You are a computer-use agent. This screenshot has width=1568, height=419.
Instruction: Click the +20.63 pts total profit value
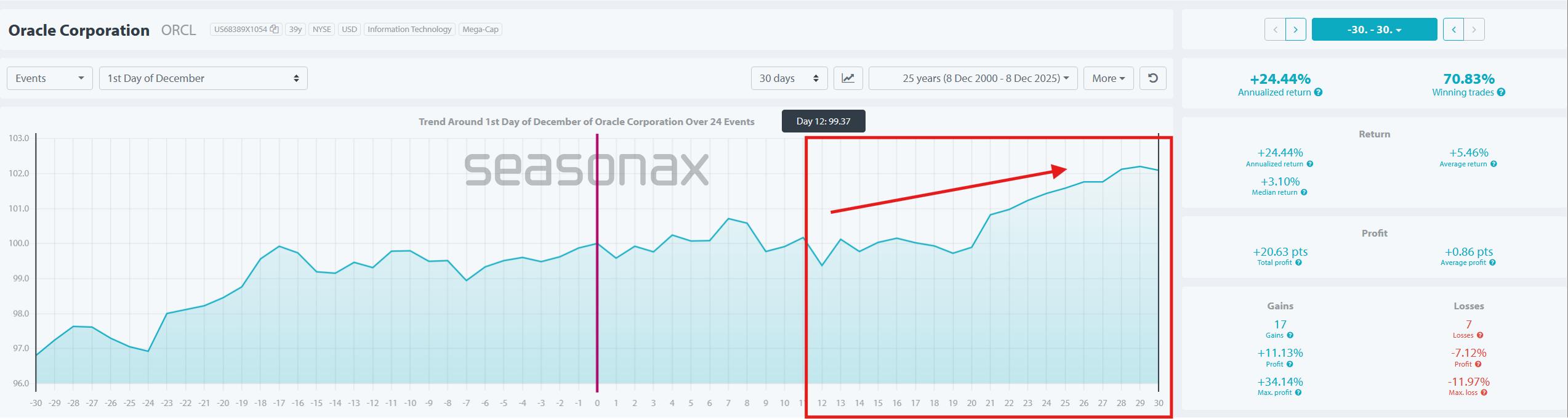click(x=1280, y=252)
